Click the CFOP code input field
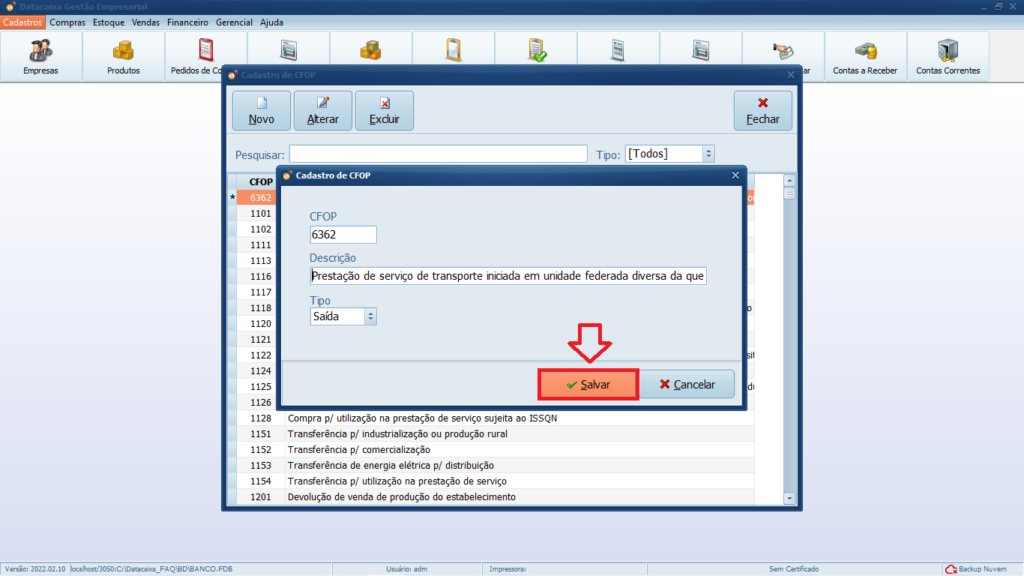Viewport: 1024px width, 576px height. (343, 234)
